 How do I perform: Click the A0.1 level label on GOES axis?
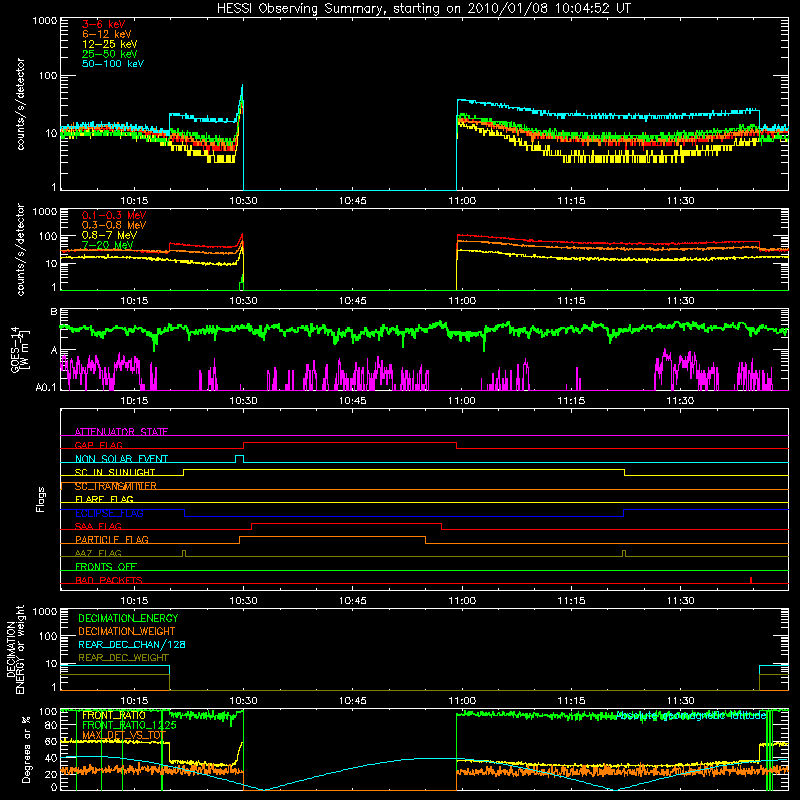point(46,388)
